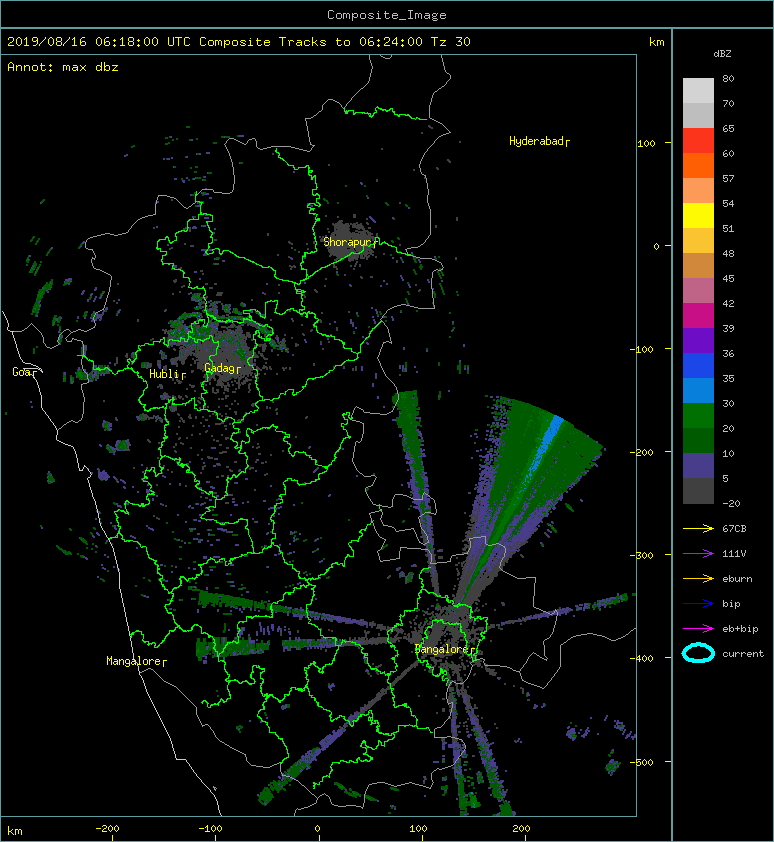Click the magenta eb+bip arrow icon

point(698,629)
